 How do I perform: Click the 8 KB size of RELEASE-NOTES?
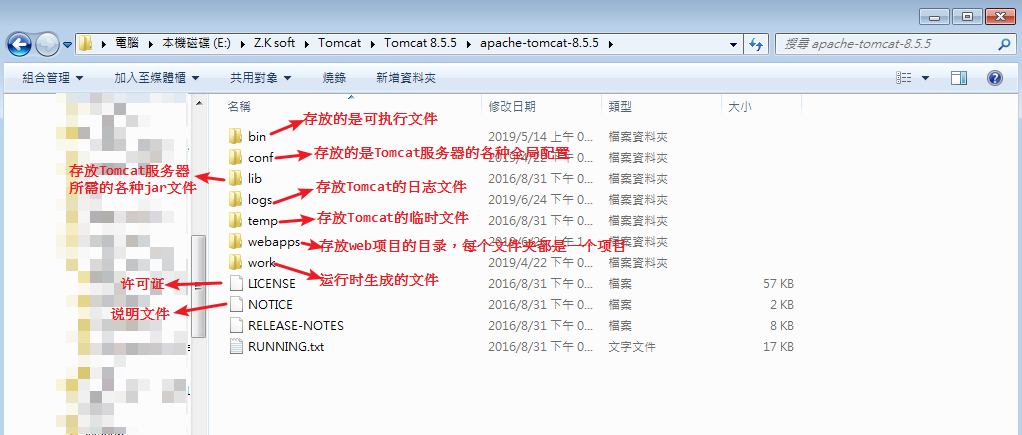pyautogui.click(x=781, y=325)
